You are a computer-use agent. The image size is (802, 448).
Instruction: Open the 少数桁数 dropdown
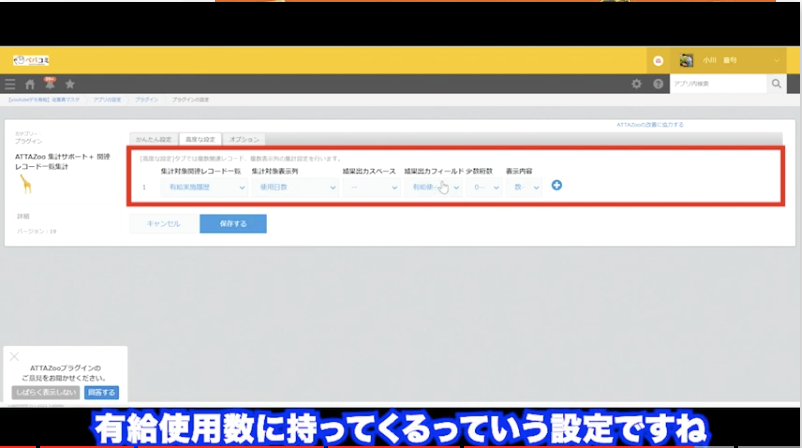pos(485,186)
